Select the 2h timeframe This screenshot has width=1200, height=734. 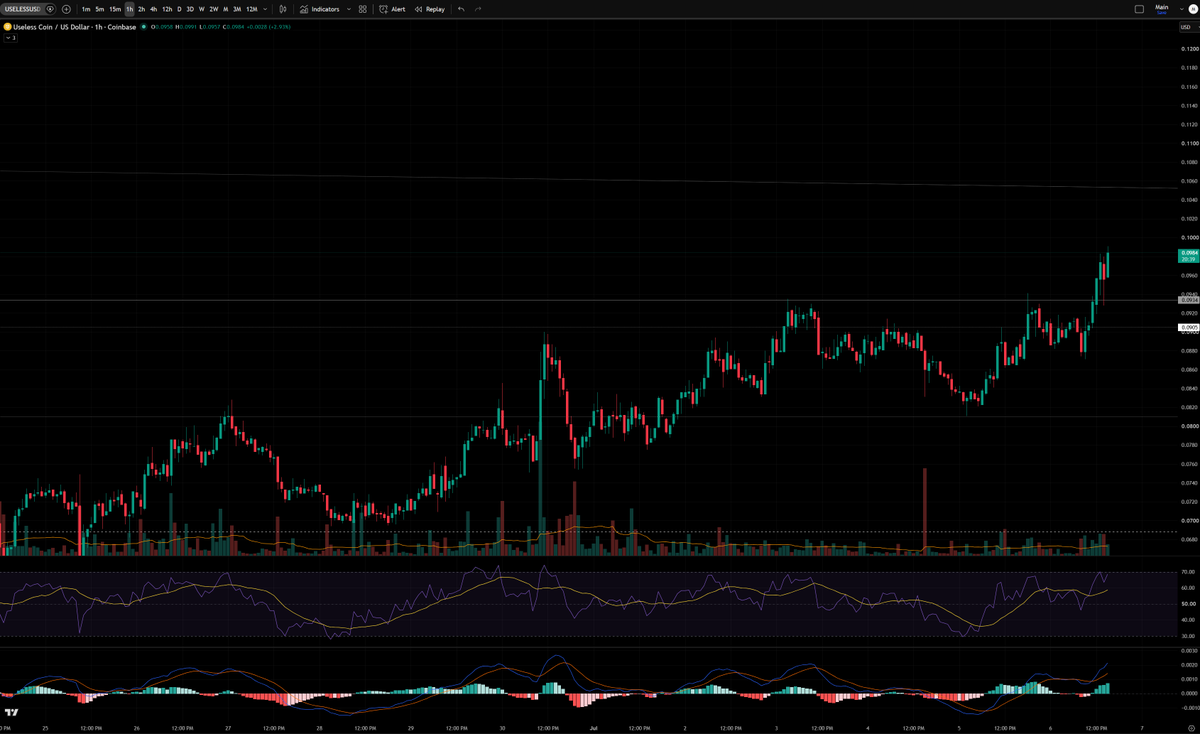(x=141, y=9)
